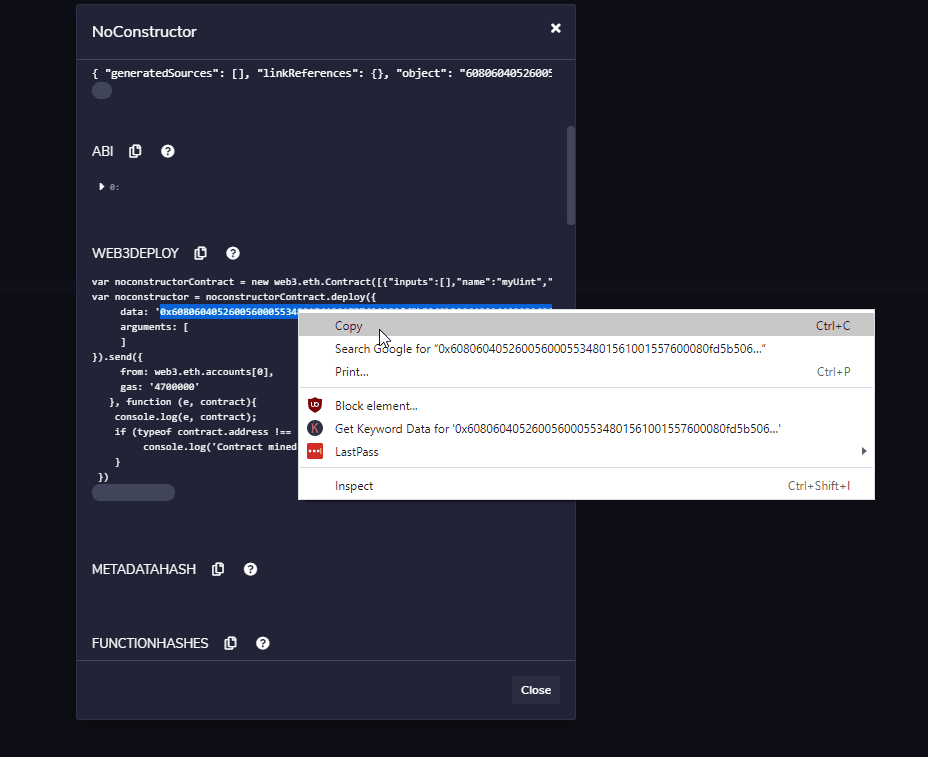
Task: Click the ABI heading text
Action: (102, 152)
